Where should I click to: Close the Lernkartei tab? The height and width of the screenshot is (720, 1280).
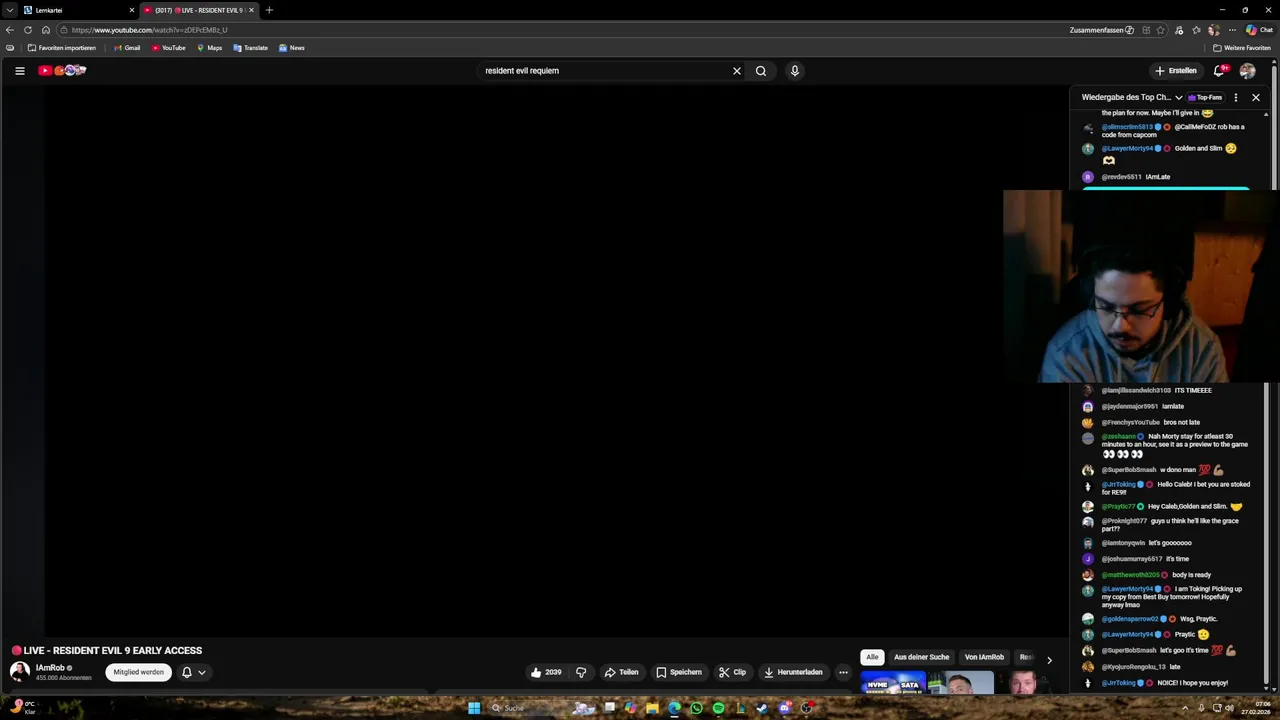click(x=131, y=10)
